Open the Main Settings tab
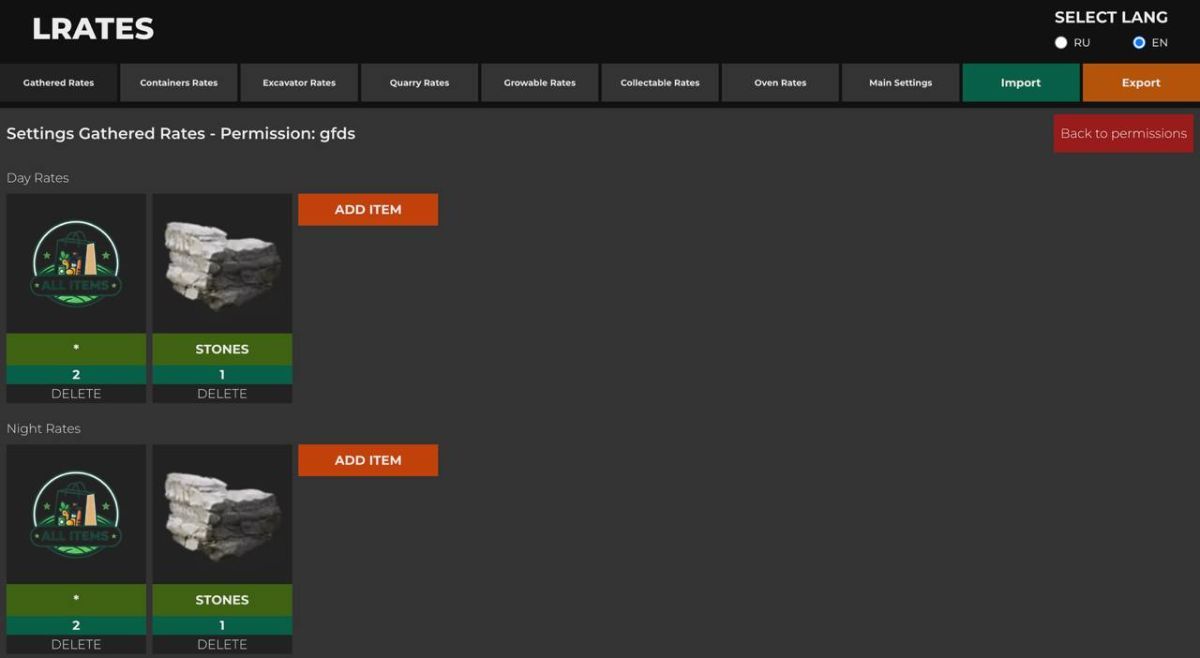1200x658 pixels. tap(900, 83)
